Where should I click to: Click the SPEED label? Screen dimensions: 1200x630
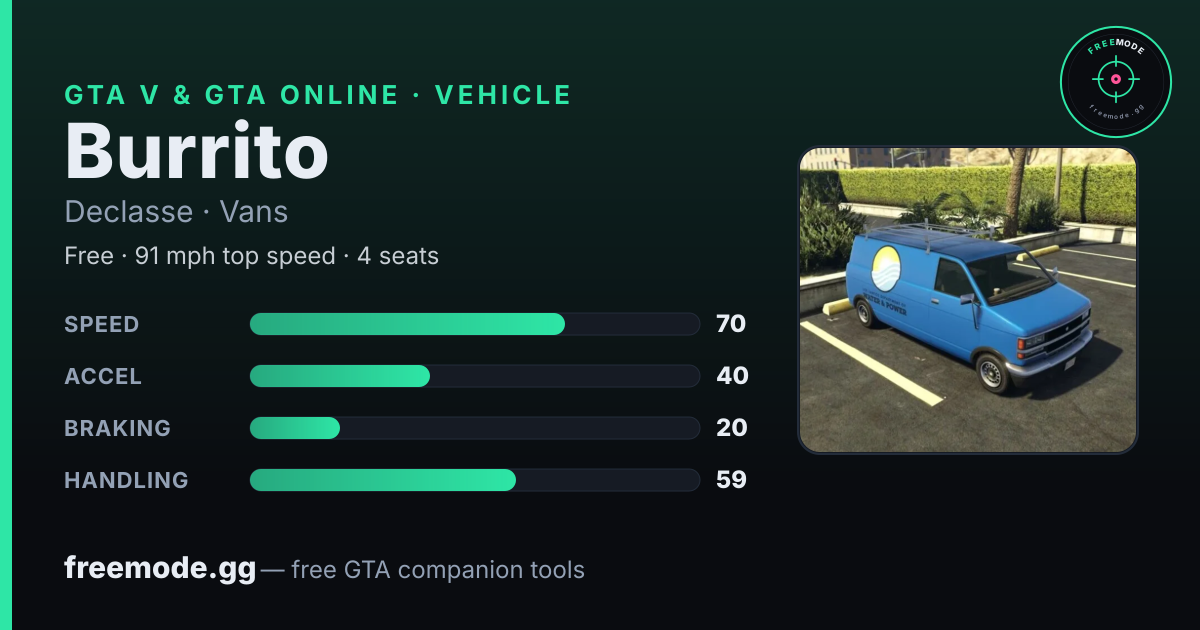[102, 325]
